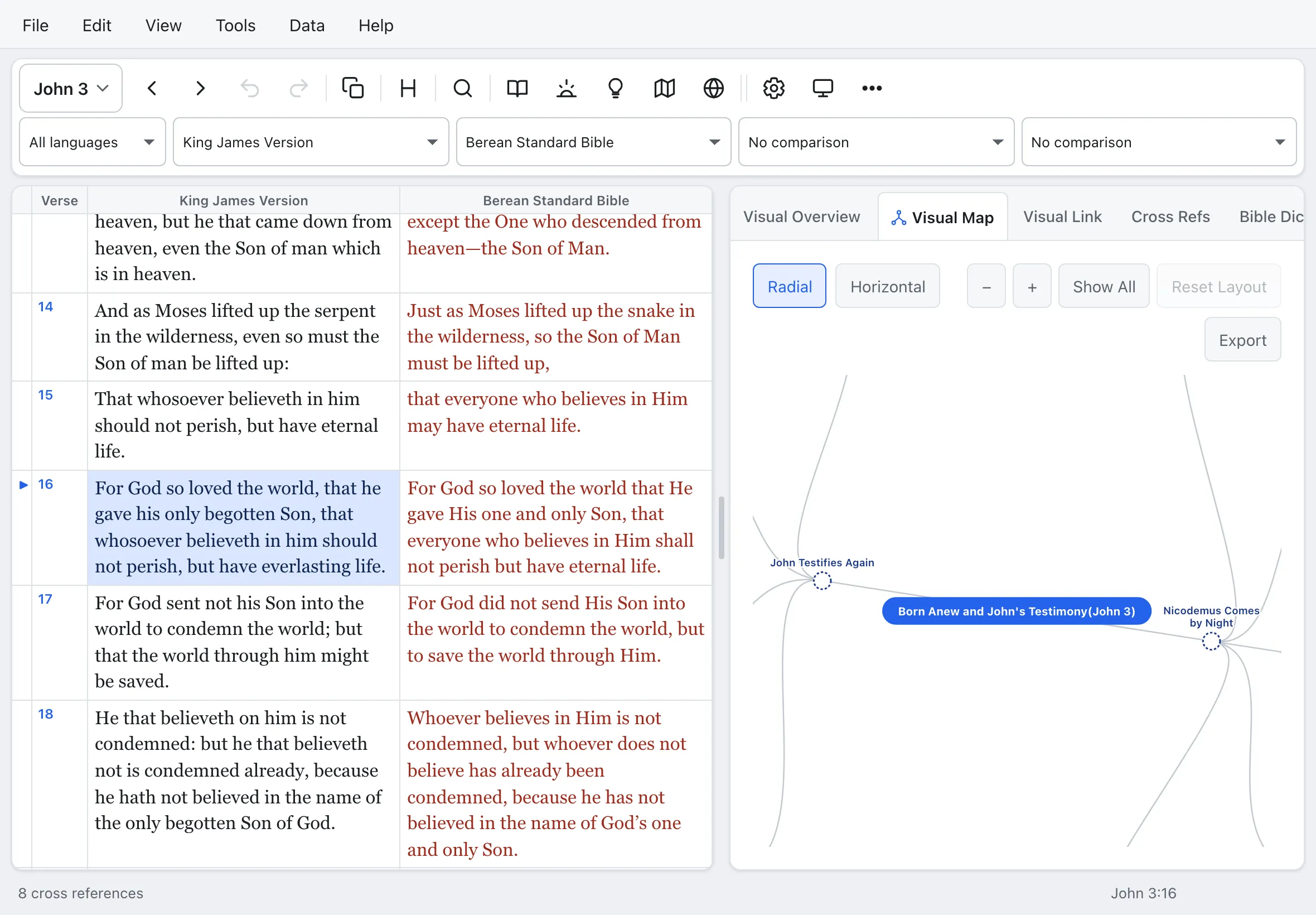Select KJV text of verse 16

(243, 527)
